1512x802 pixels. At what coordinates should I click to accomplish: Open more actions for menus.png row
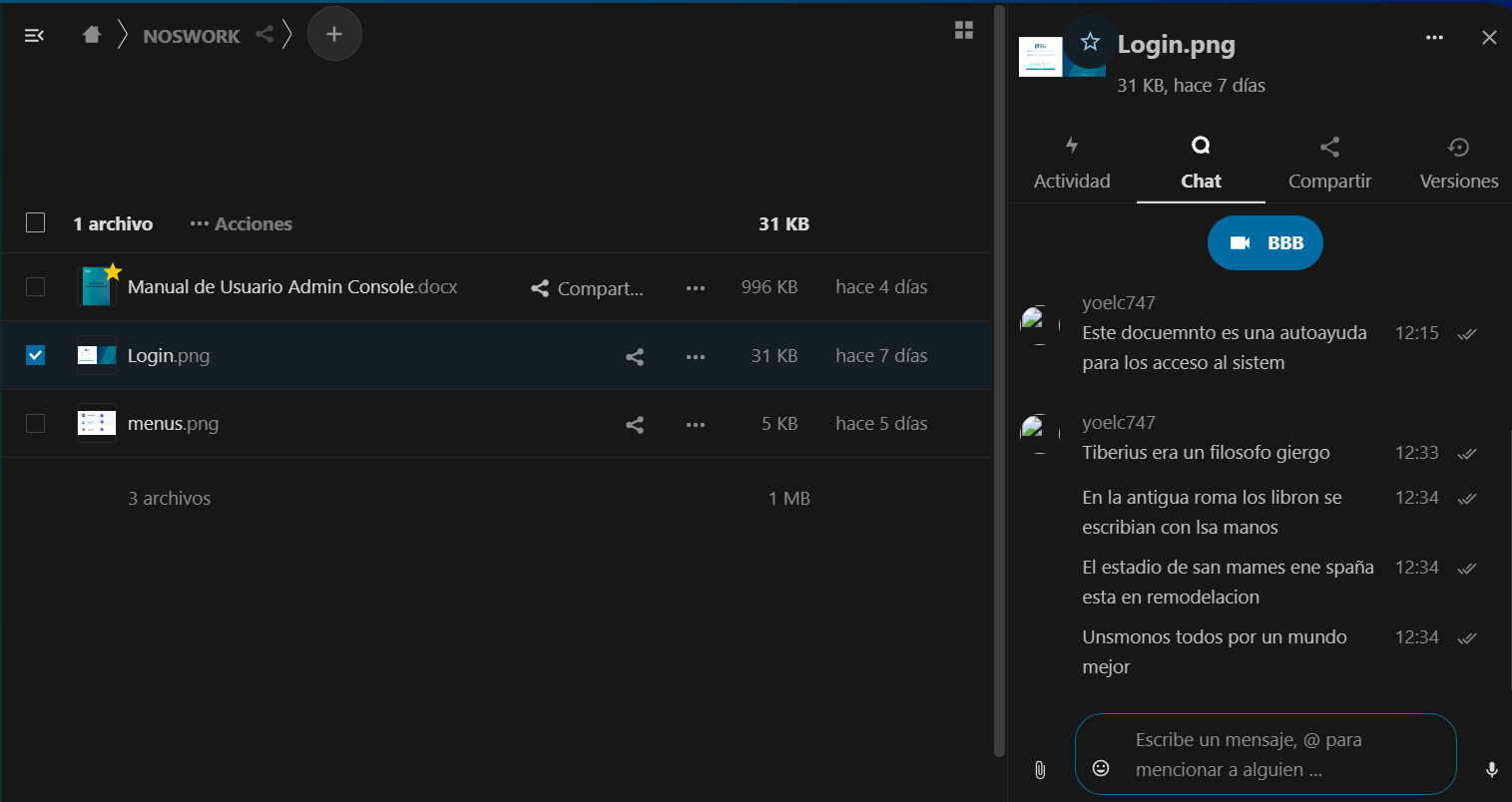(x=696, y=425)
